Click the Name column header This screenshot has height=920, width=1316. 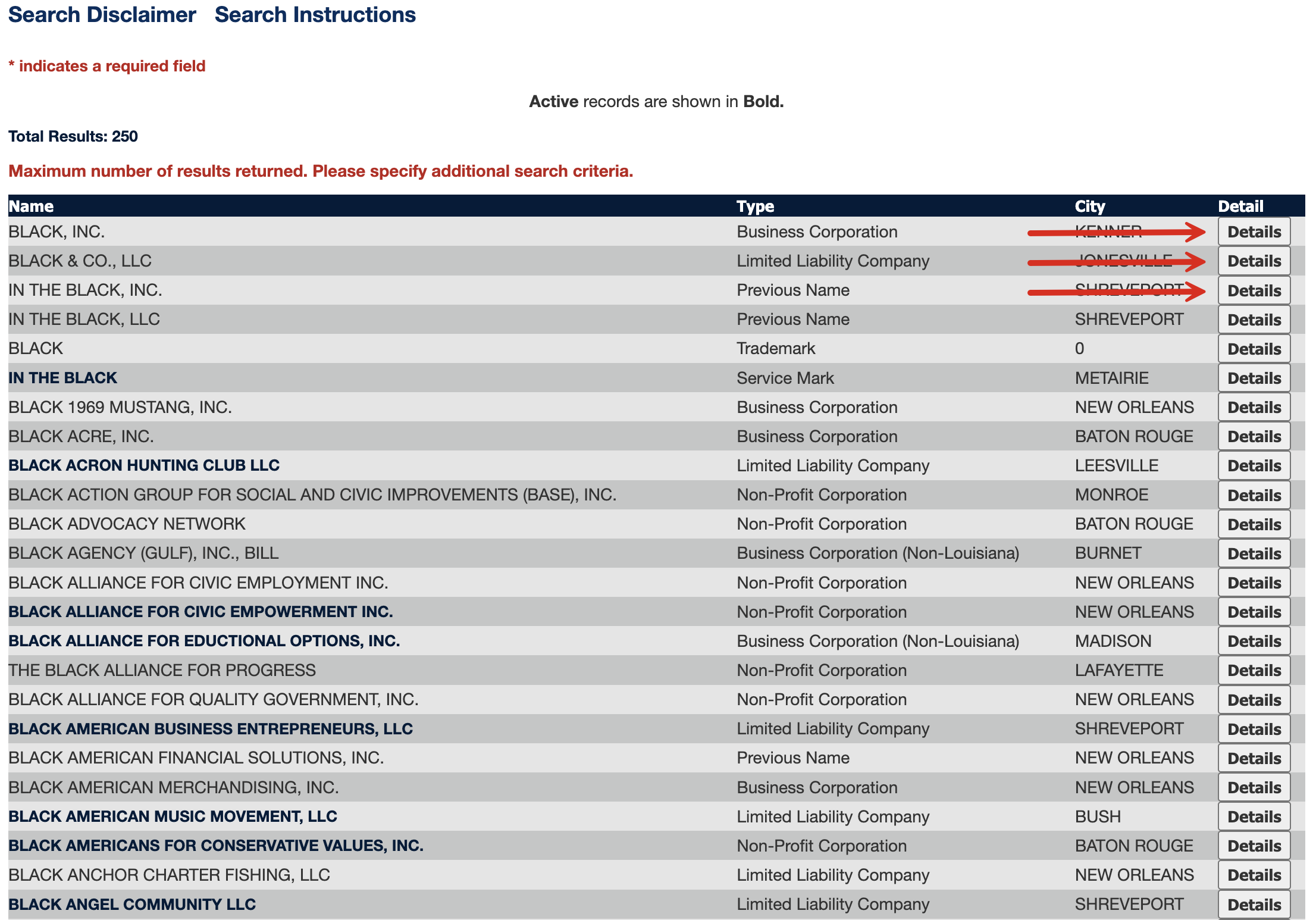pyautogui.click(x=31, y=206)
